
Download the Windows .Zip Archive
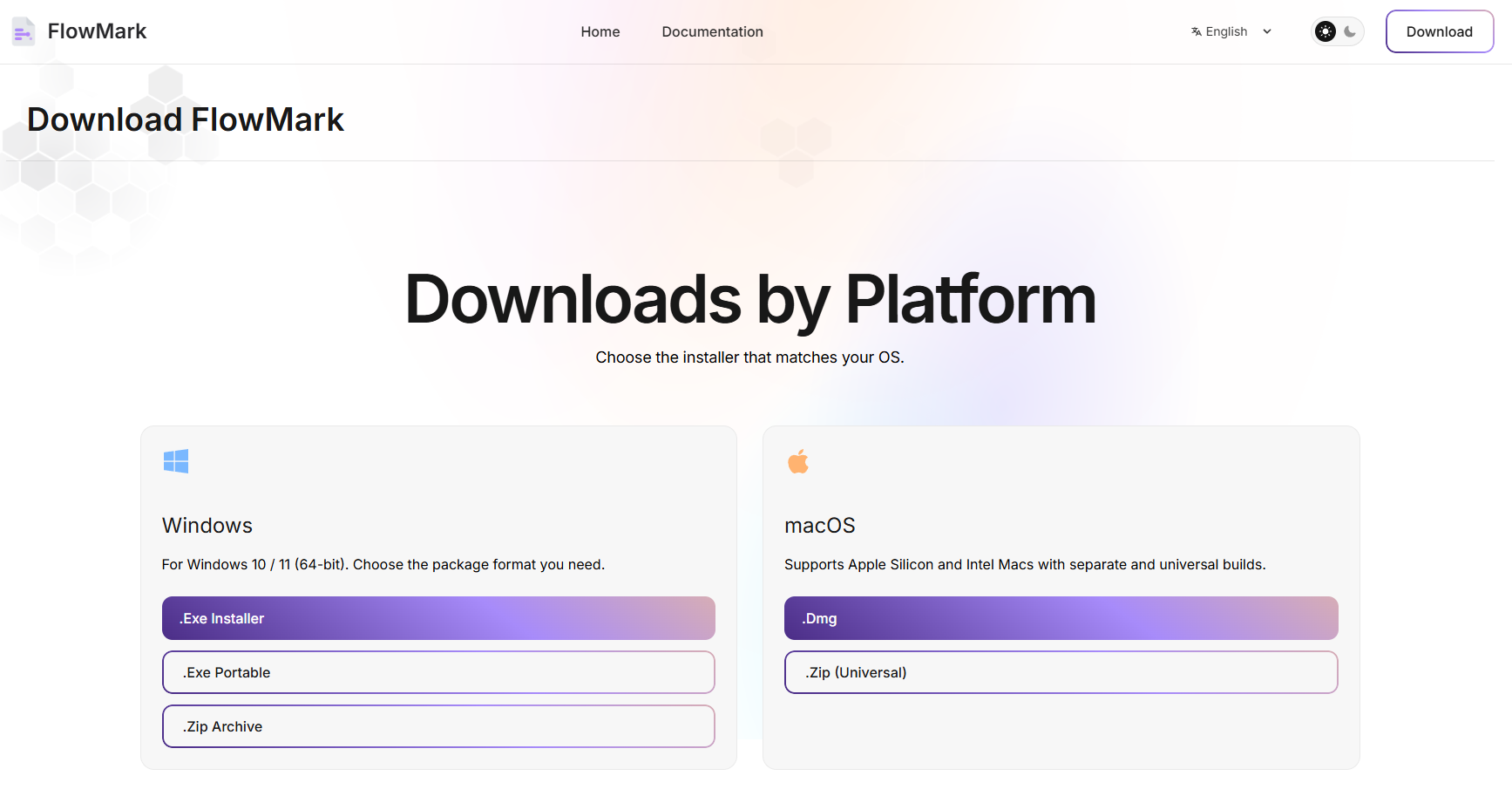click(x=438, y=726)
